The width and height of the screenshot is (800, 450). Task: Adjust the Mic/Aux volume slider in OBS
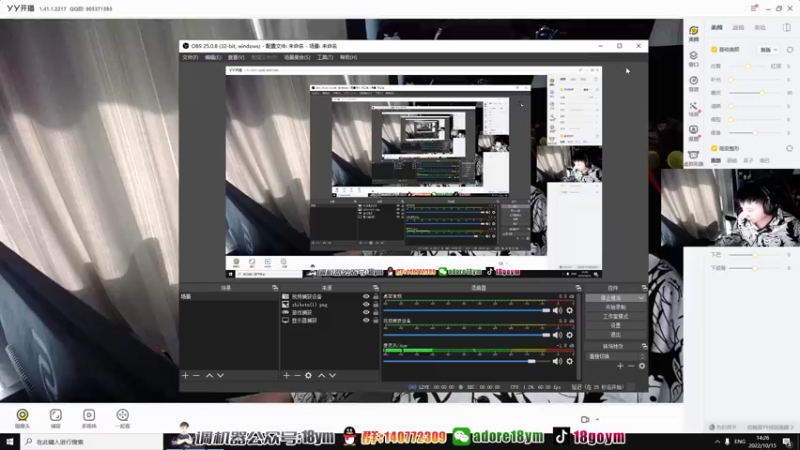[532, 361]
